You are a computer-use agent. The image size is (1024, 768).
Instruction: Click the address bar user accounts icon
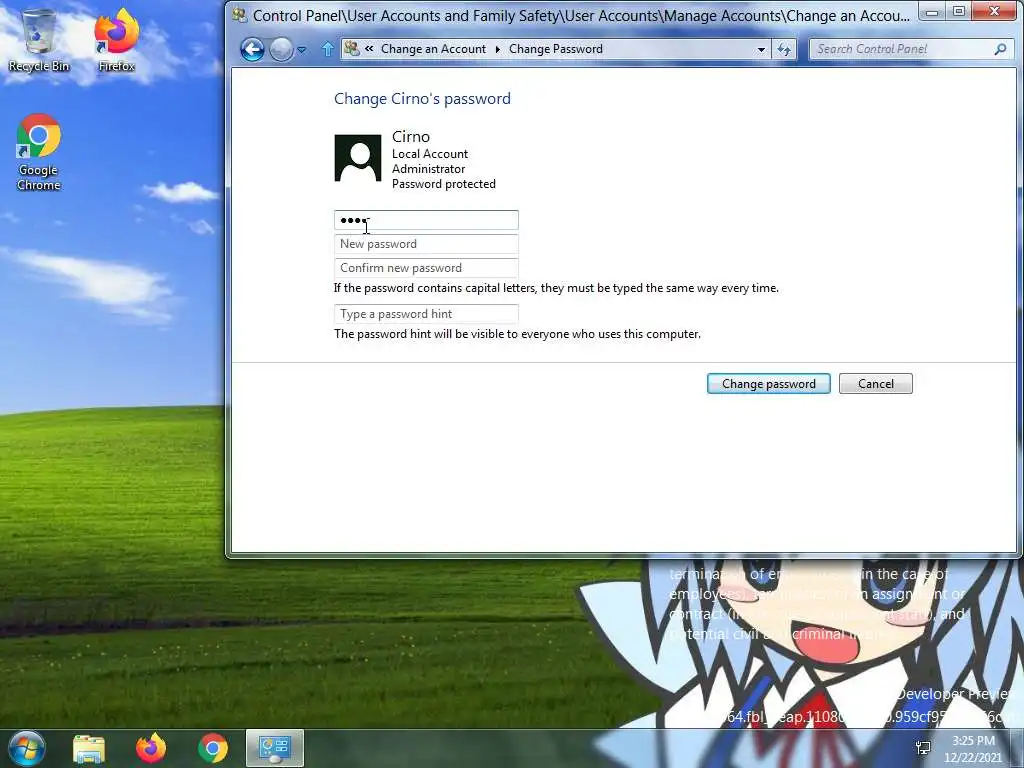click(351, 49)
